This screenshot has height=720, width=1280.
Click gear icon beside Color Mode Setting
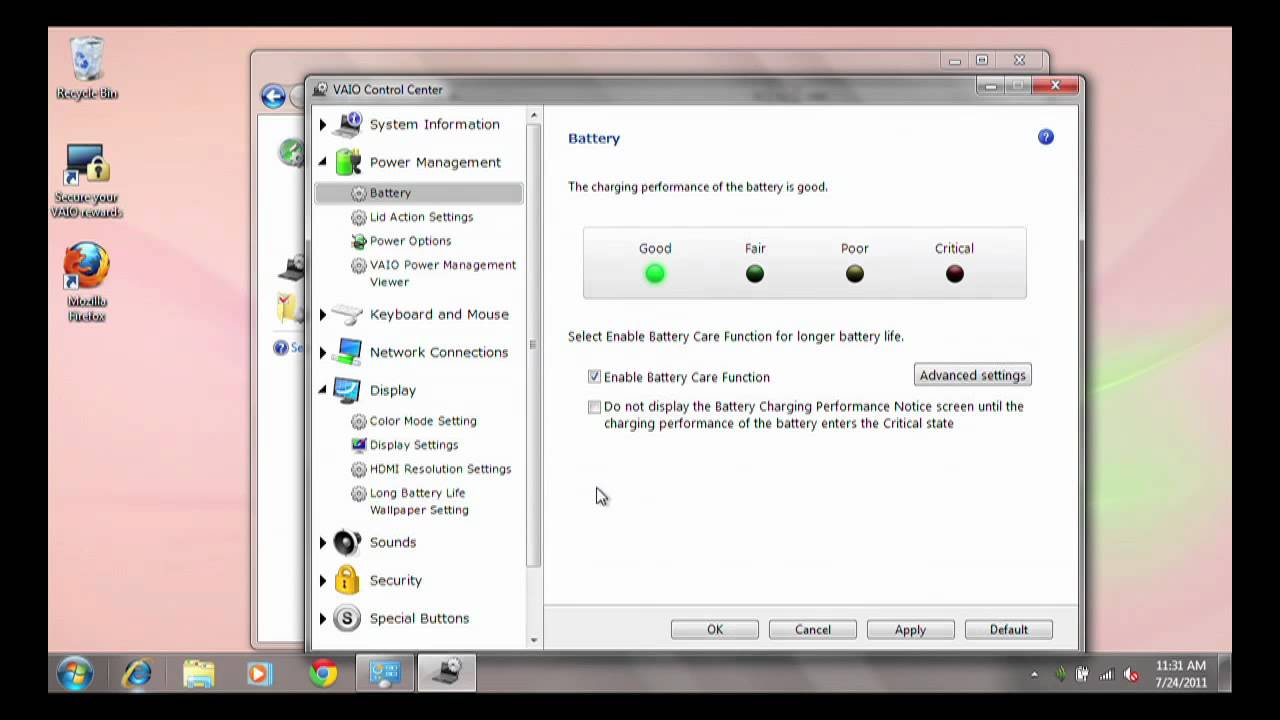359,421
